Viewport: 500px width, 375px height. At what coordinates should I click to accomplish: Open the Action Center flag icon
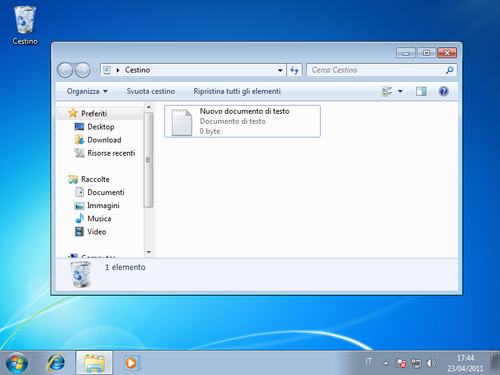[401, 363]
